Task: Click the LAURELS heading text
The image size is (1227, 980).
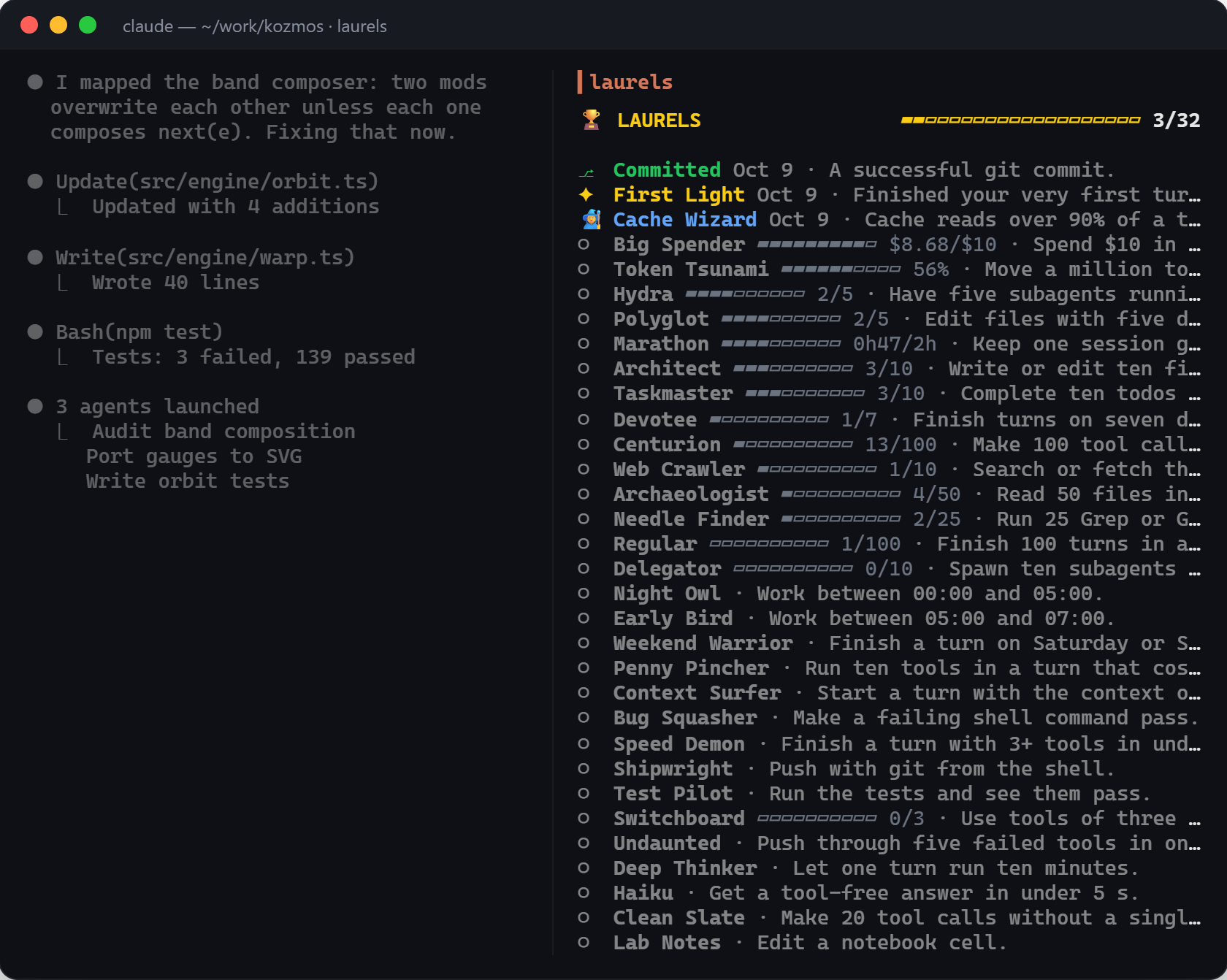Action: [x=659, y=120]
